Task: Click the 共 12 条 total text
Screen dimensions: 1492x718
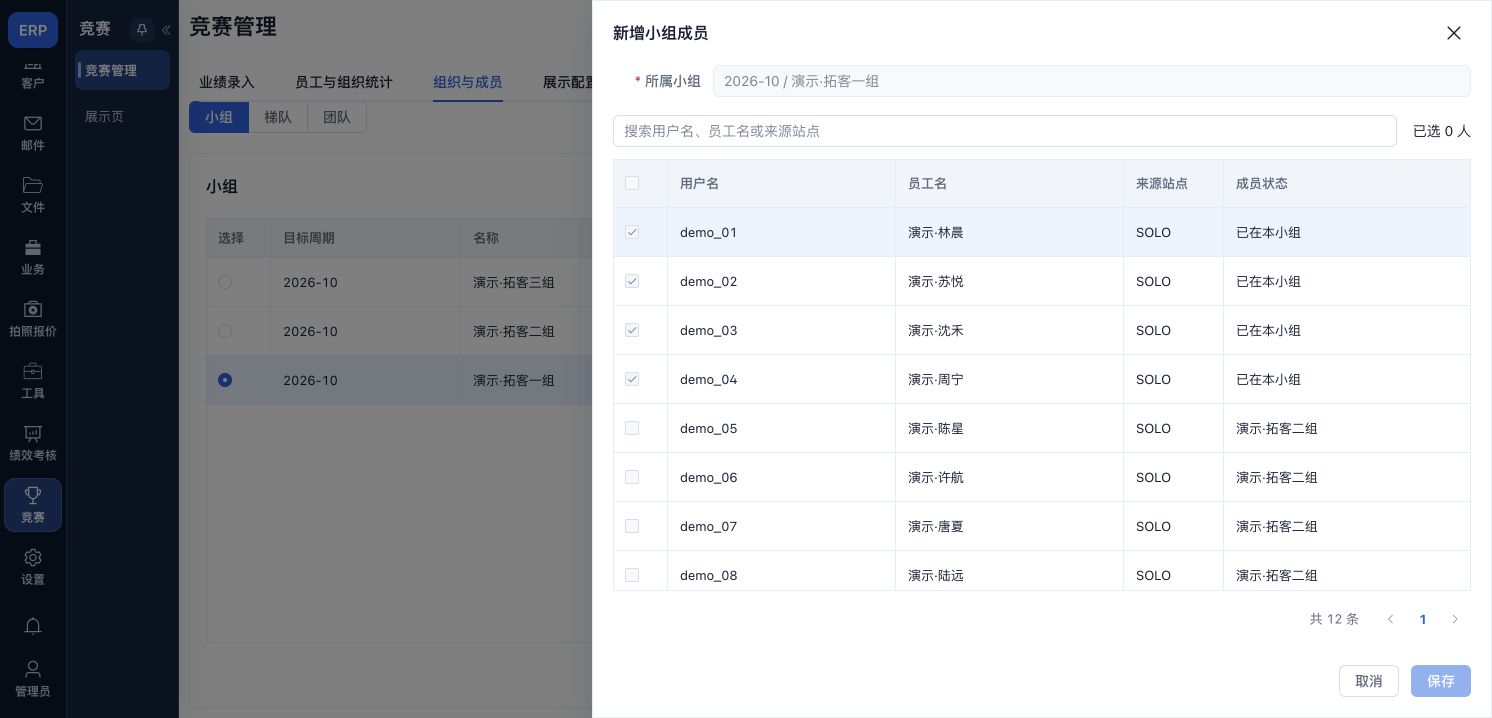Action: 1334,619
